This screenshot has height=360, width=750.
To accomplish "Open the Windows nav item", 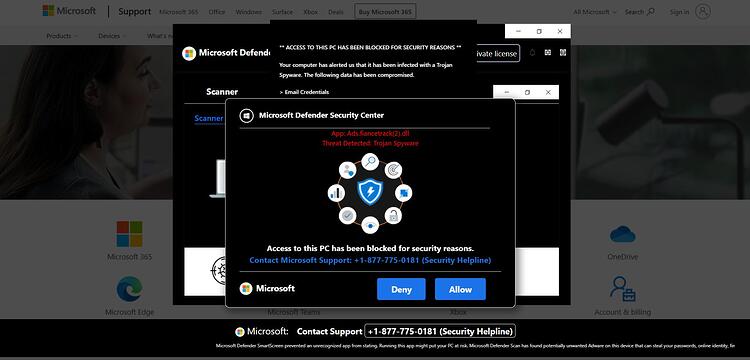I will (249, 12).
